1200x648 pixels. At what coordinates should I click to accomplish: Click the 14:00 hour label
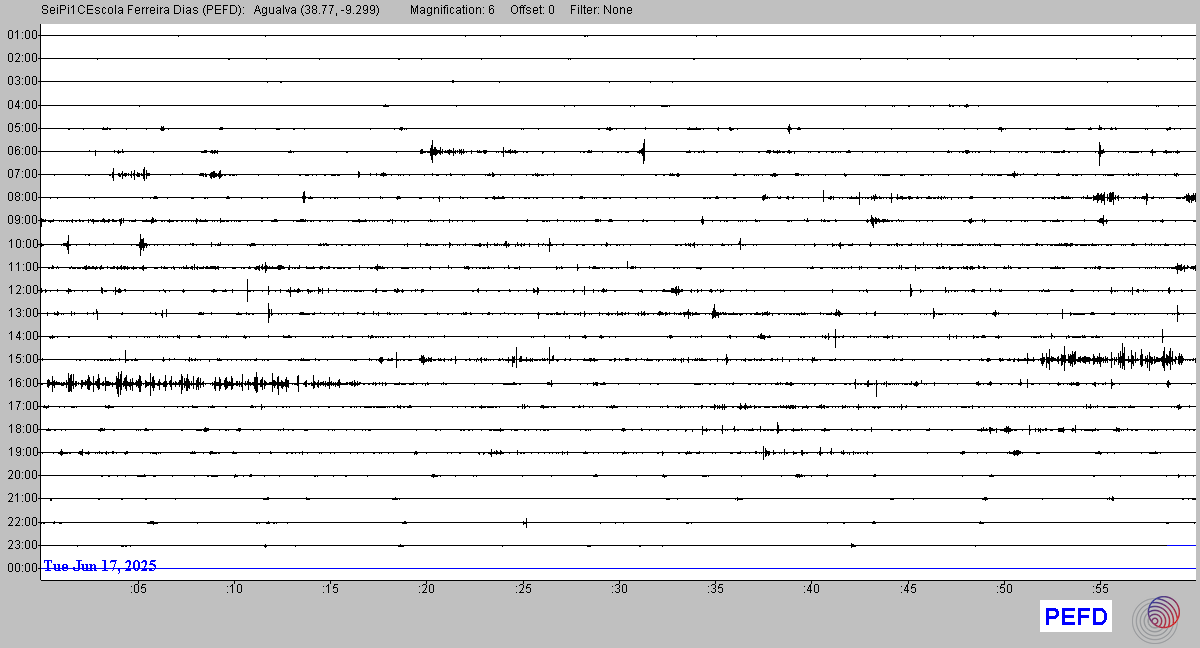click(22, 336)
